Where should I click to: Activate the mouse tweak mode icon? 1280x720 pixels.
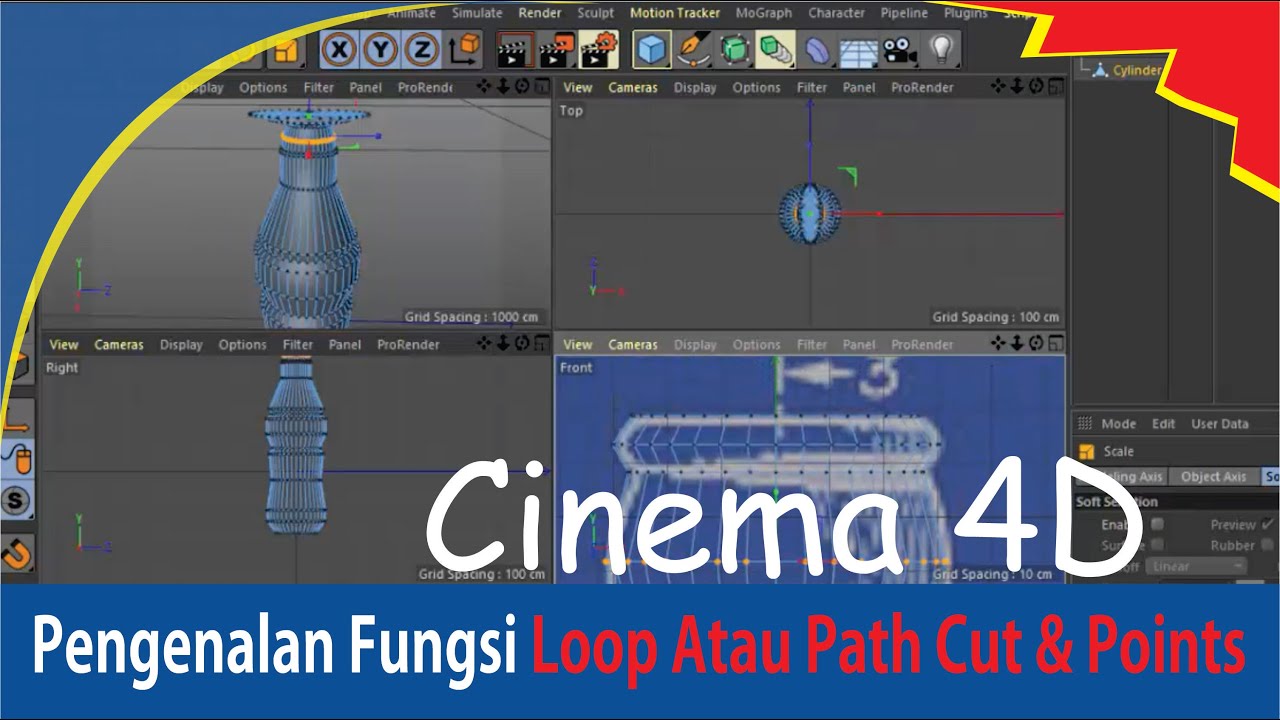click(x=17, y=458)
